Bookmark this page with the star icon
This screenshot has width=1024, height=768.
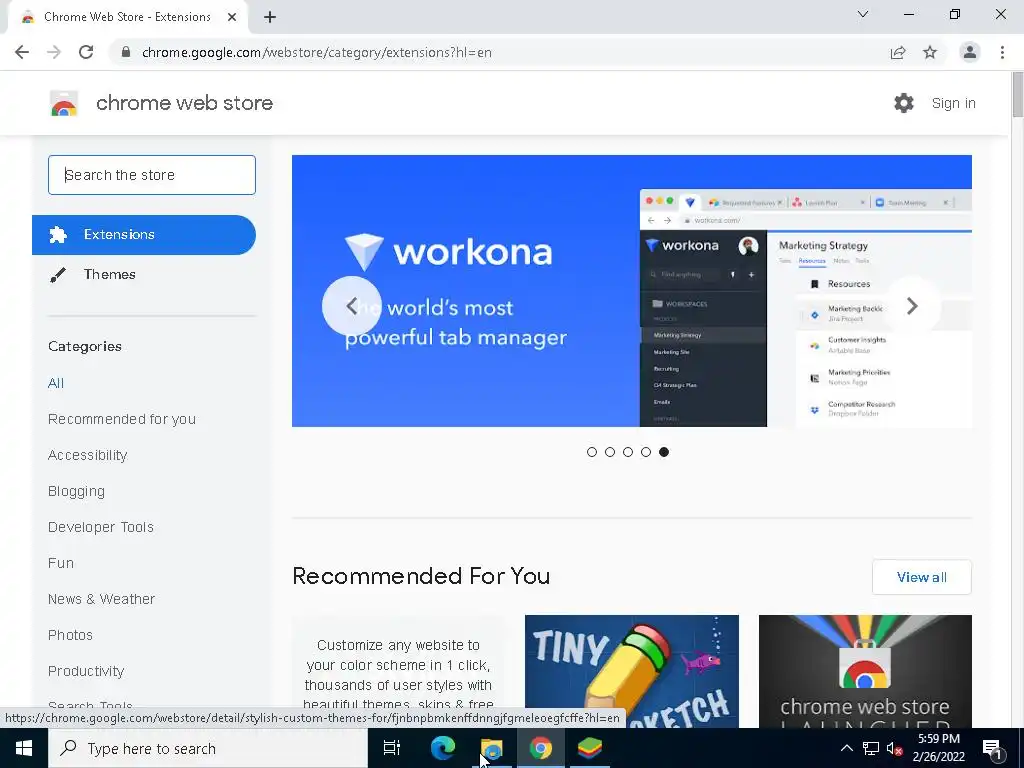[x=930, y=52]
